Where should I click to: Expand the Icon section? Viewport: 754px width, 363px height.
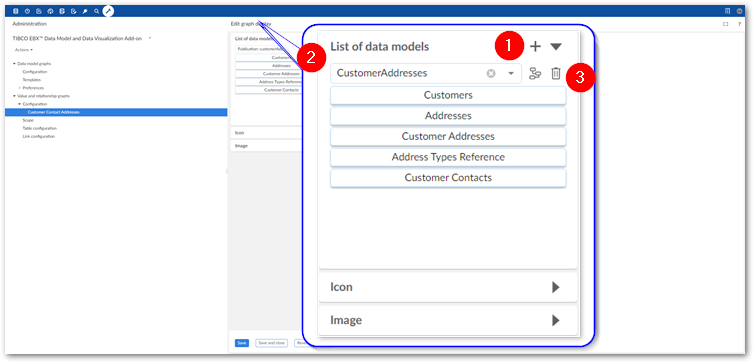pyautogui.click(x=556, y=287)
